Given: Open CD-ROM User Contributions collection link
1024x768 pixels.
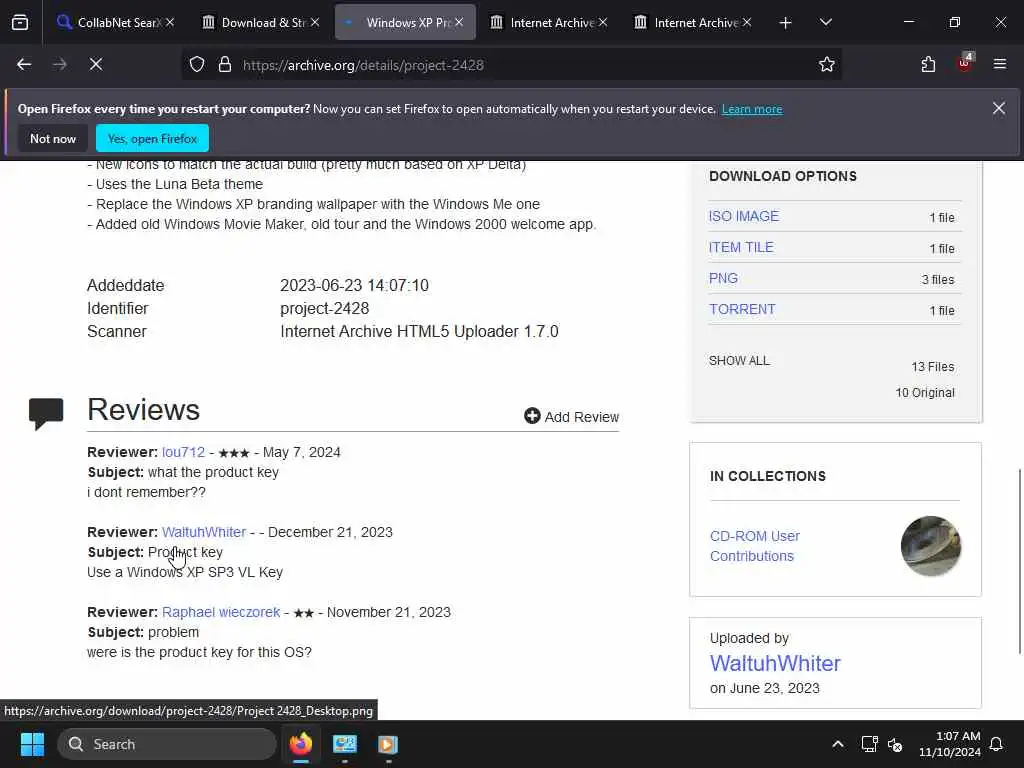Looking at the screenshot, I should [754, 546].
